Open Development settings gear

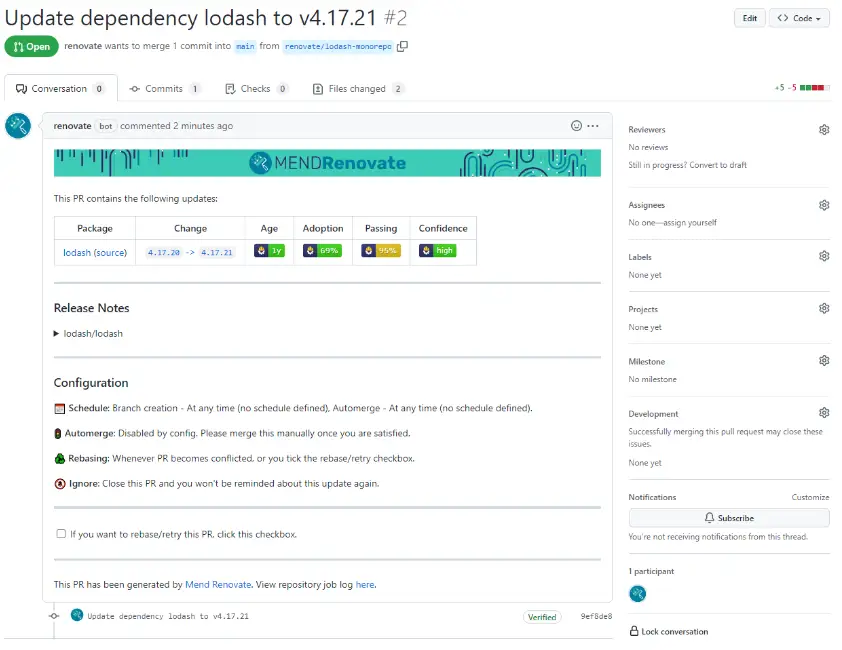coord(824,413)
